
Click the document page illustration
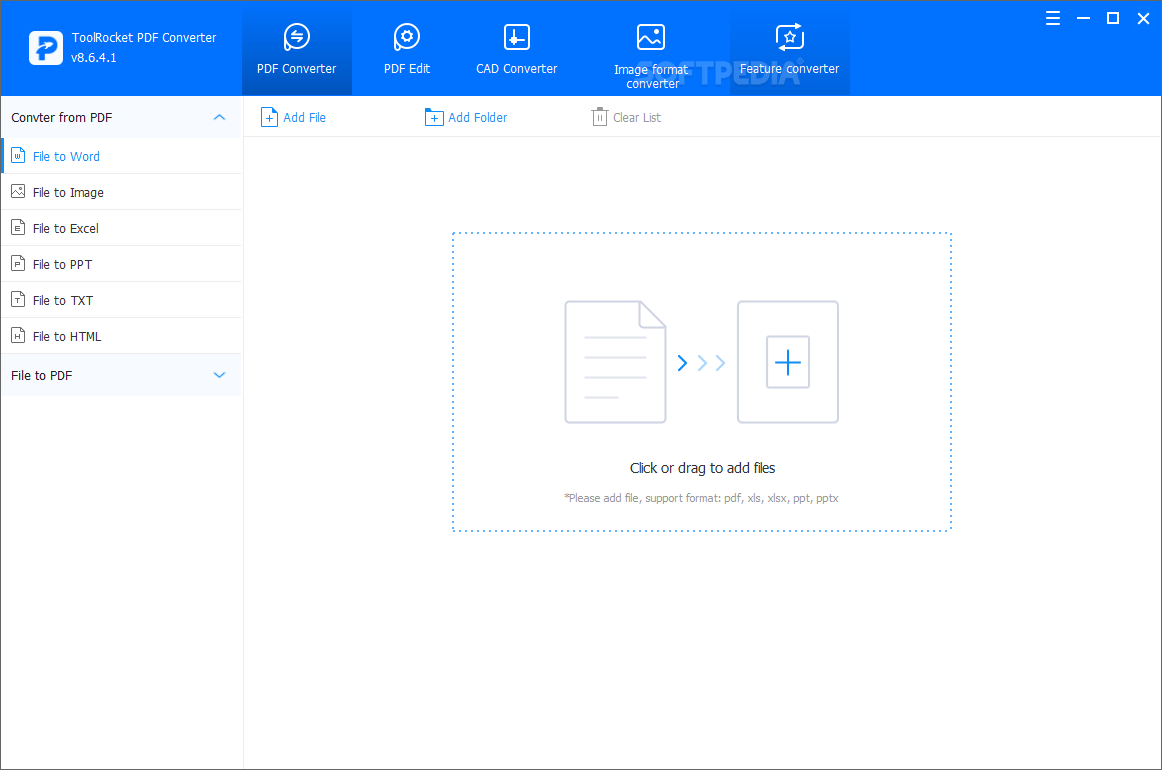615,362
